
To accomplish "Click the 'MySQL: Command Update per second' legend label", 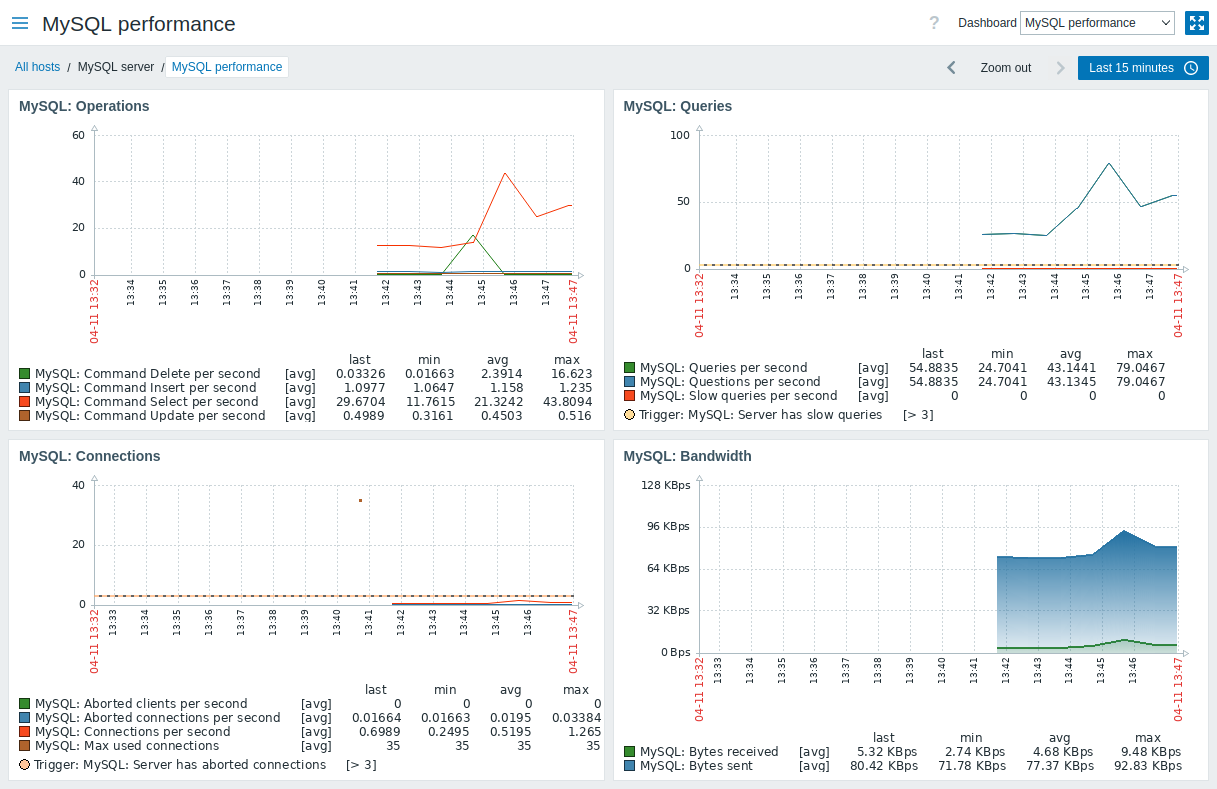I will (x=150, y=416).
